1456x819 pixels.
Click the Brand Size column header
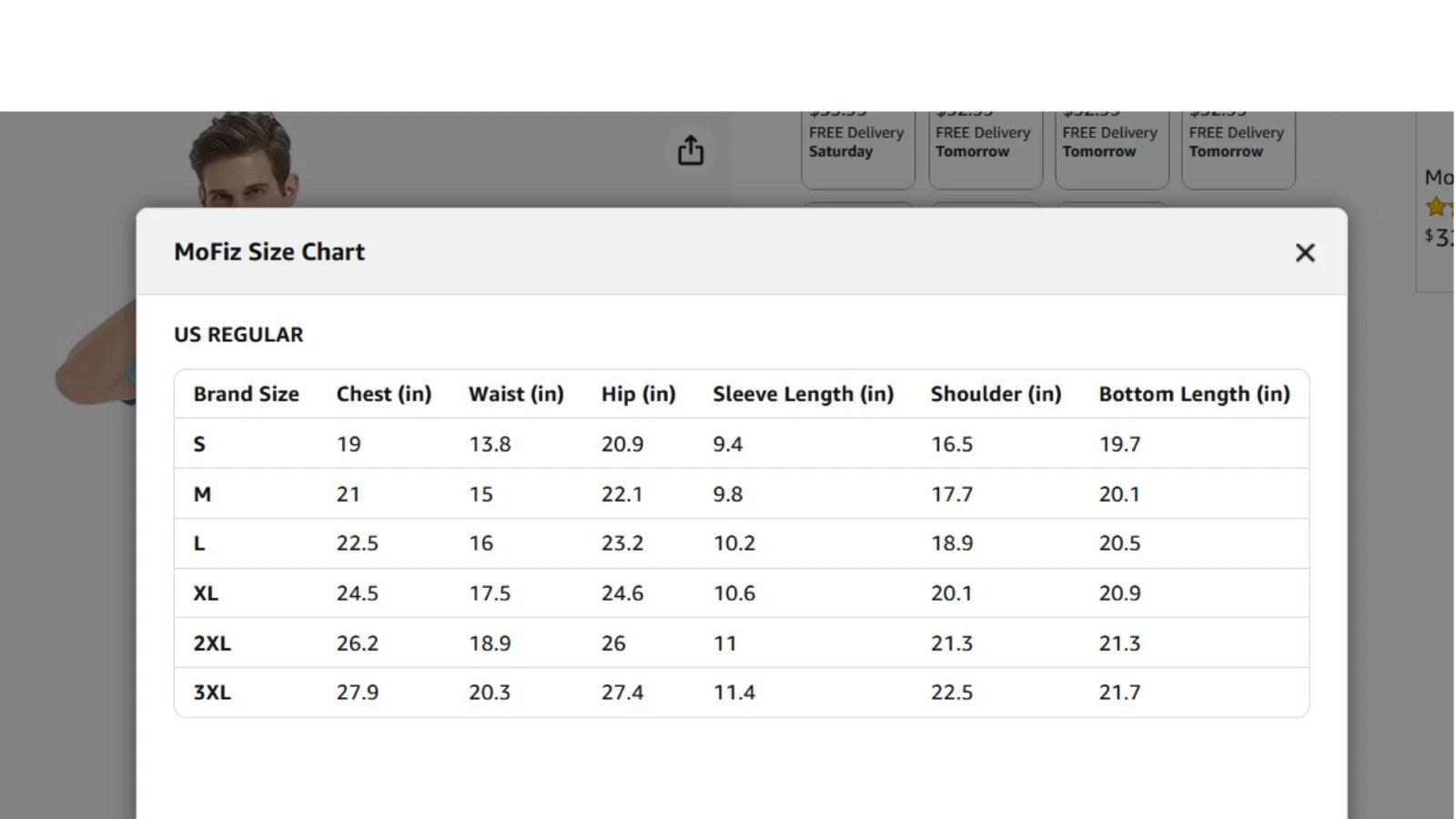tap(246, 394)
